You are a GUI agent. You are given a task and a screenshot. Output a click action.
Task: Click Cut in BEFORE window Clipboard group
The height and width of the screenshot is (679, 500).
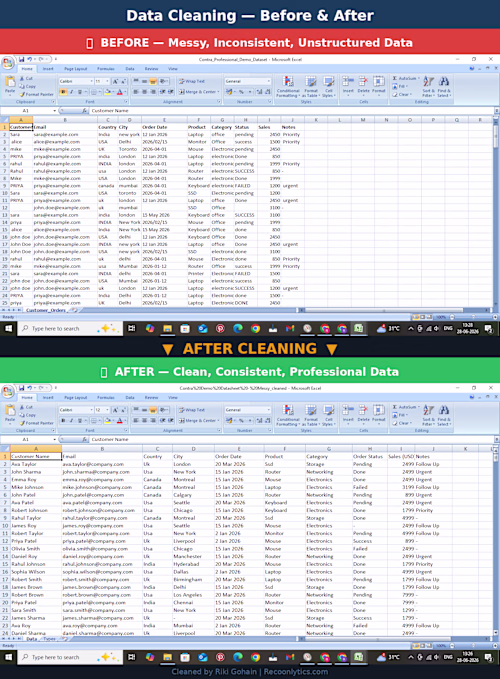click(x=26, y=78)
